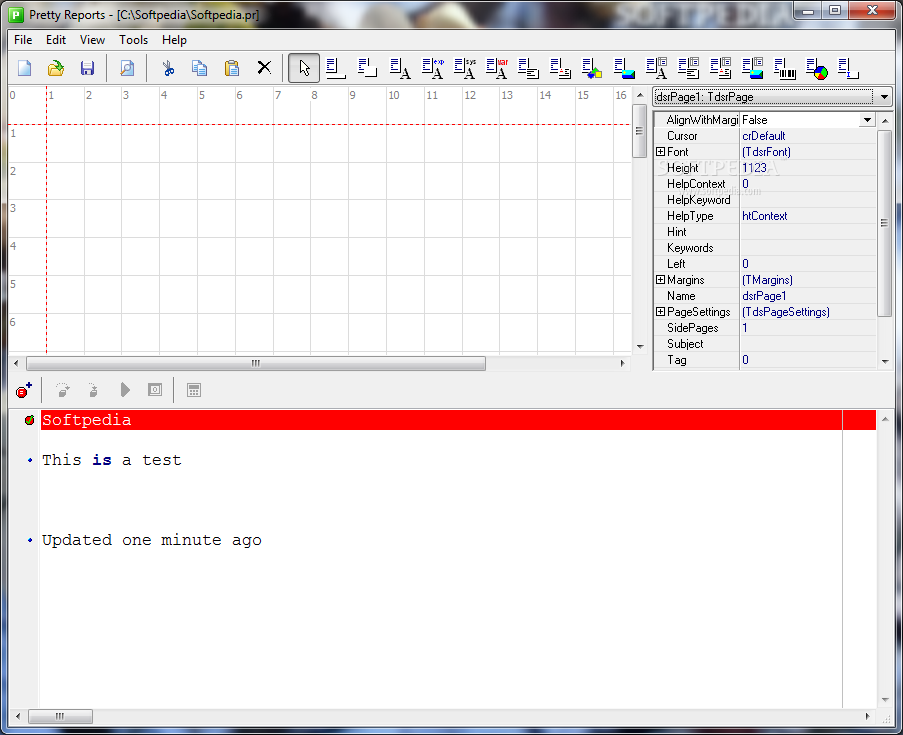The width and height of the screenshot is (903, 735).
Task: Insert shapes component icon
Action: tap(592, 69)
